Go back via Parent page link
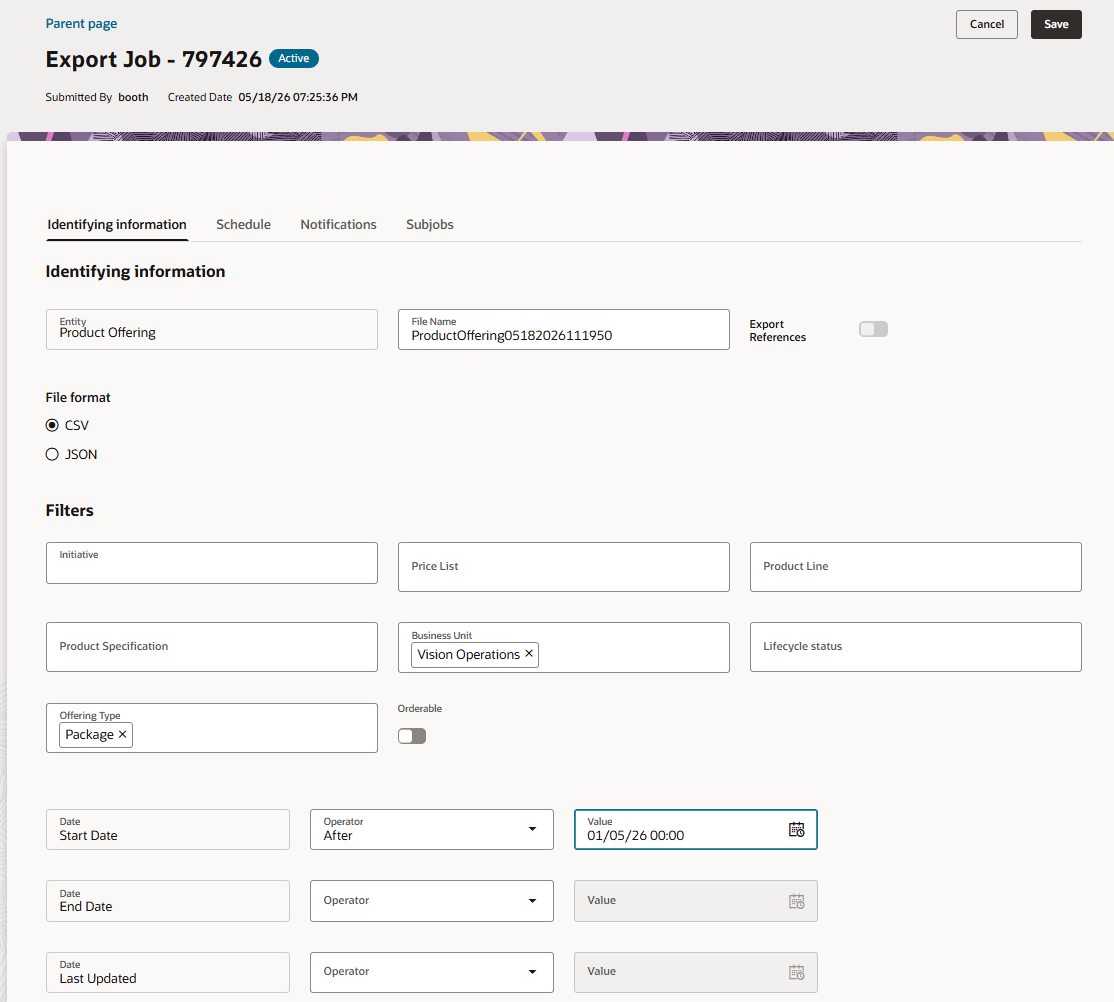This screenshot has width=1114, height=1002. [81, 23]
